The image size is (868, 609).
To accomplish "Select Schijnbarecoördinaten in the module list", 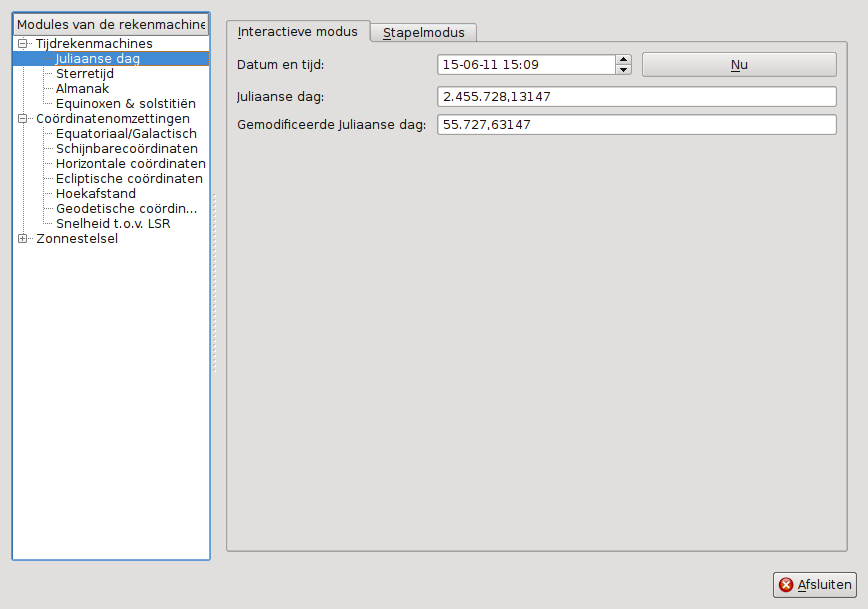I will point(127,149).
